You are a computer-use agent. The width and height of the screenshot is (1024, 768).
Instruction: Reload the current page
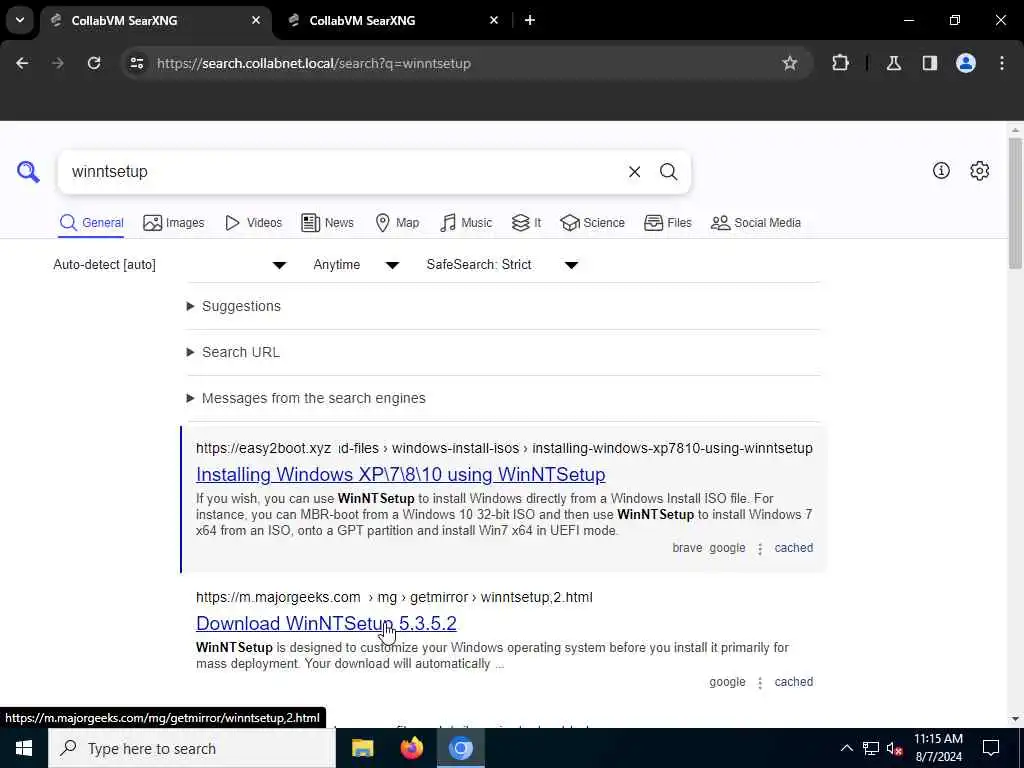[x=94, y=63]
